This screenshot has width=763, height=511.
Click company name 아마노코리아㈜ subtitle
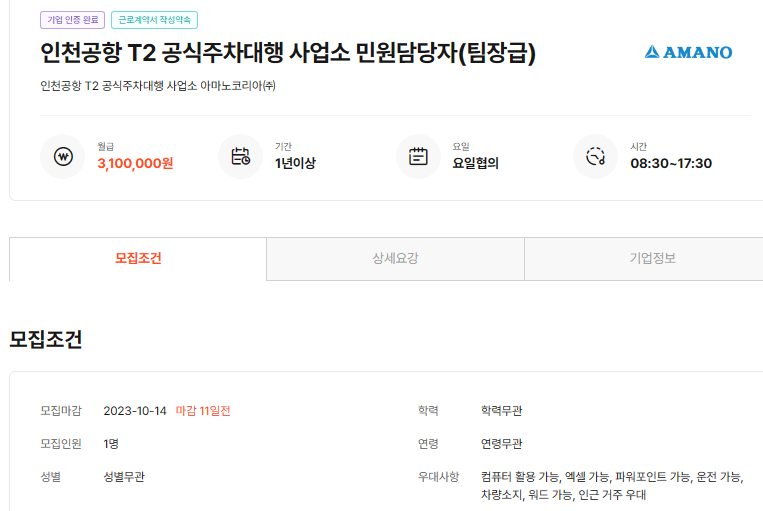[238, 86]
